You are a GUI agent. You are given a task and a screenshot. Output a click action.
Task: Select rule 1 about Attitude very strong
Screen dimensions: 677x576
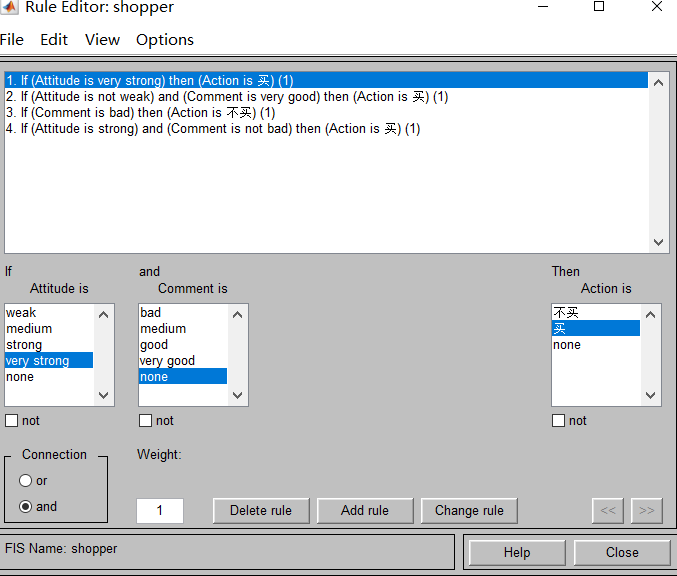click(x=326, y=80)
